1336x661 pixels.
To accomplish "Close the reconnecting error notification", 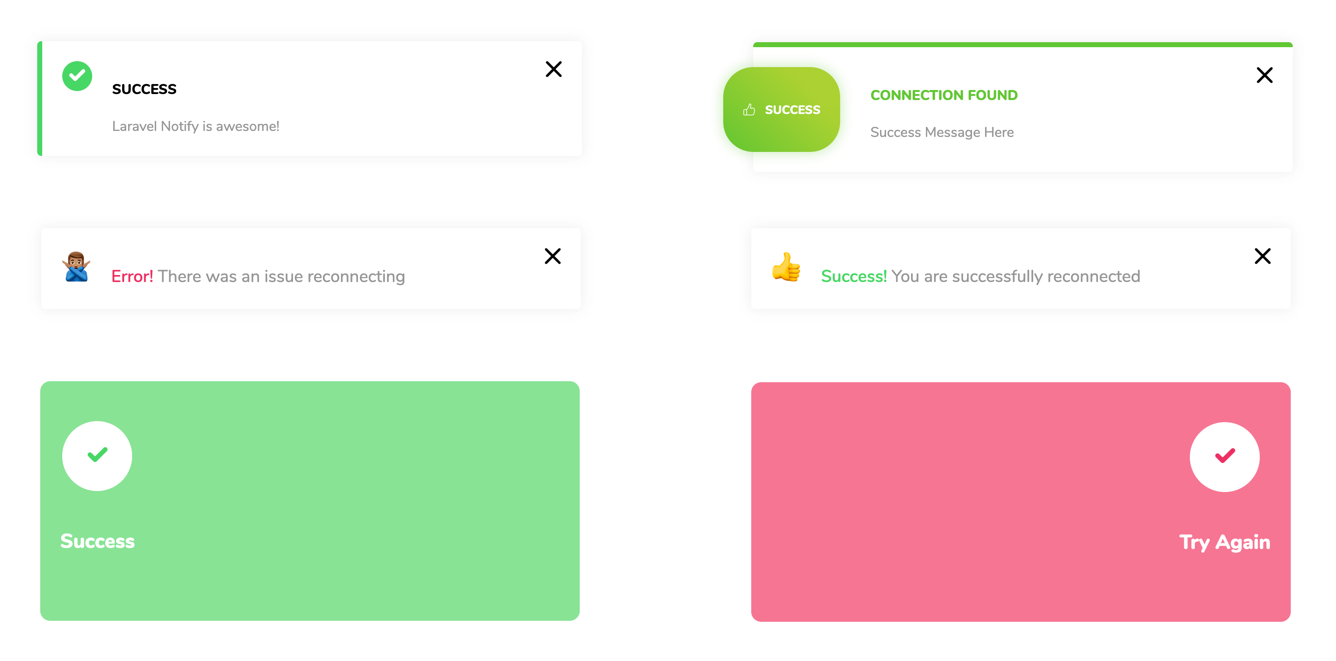I will pos(552,256).
